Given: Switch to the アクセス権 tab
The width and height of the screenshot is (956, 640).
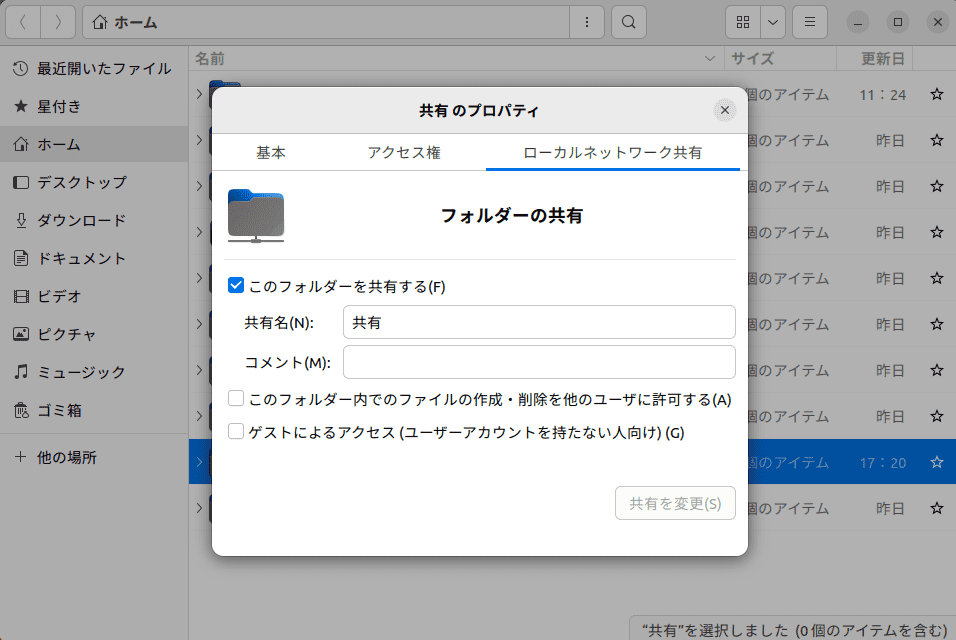Looking at the screenshot, I should tap(404, 152).
